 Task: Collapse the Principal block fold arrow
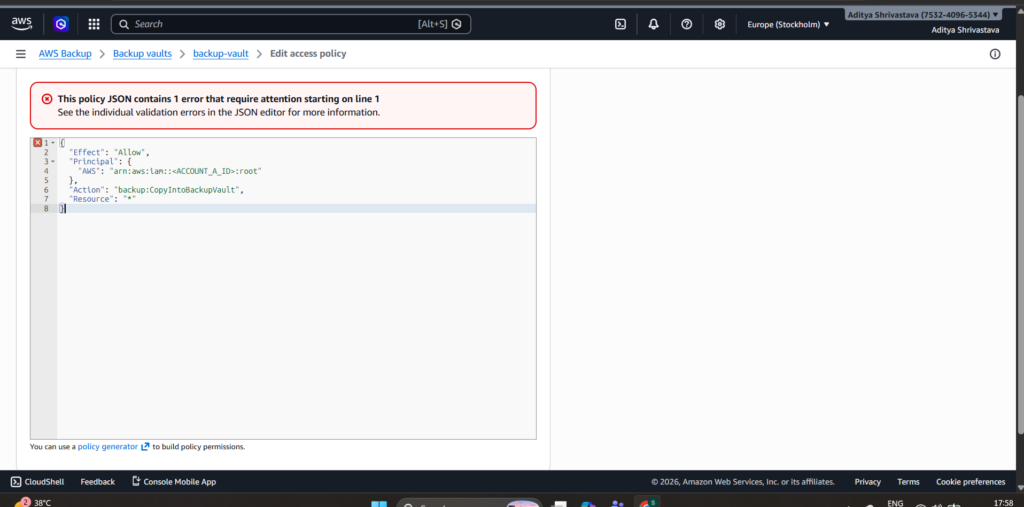click(53, 161)
